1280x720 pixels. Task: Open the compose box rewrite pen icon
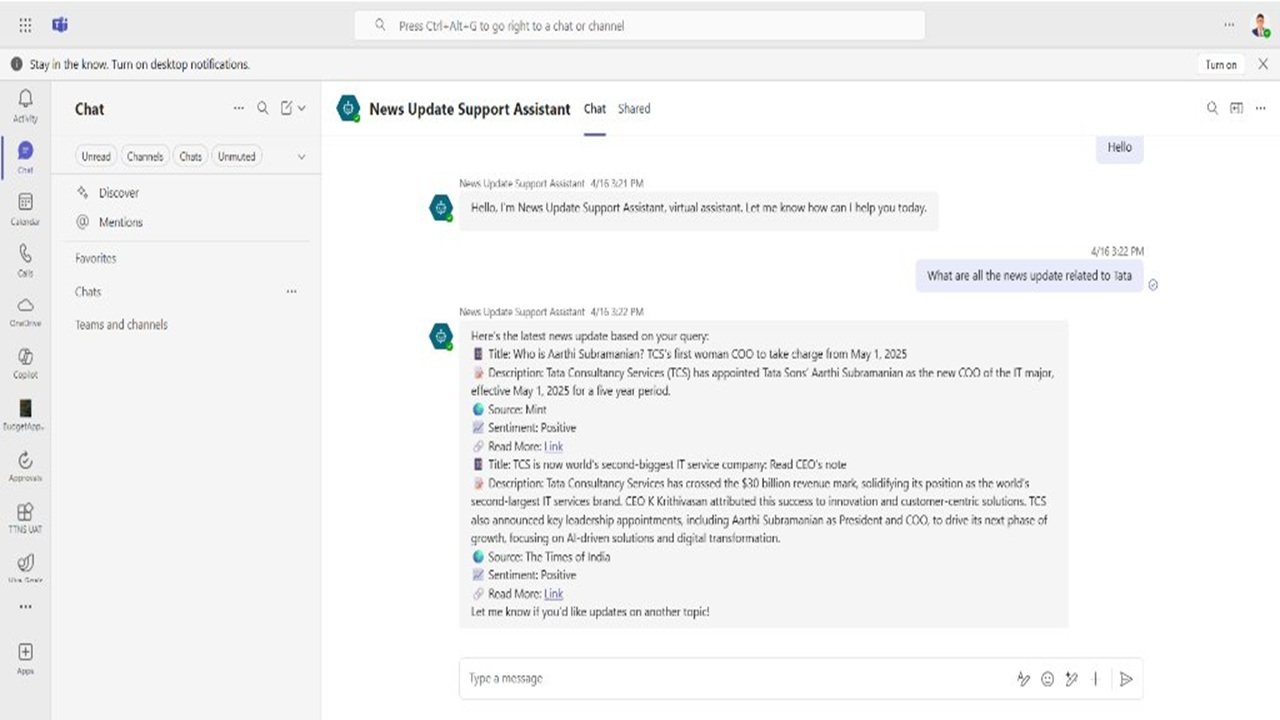[x=1072, y=679]
